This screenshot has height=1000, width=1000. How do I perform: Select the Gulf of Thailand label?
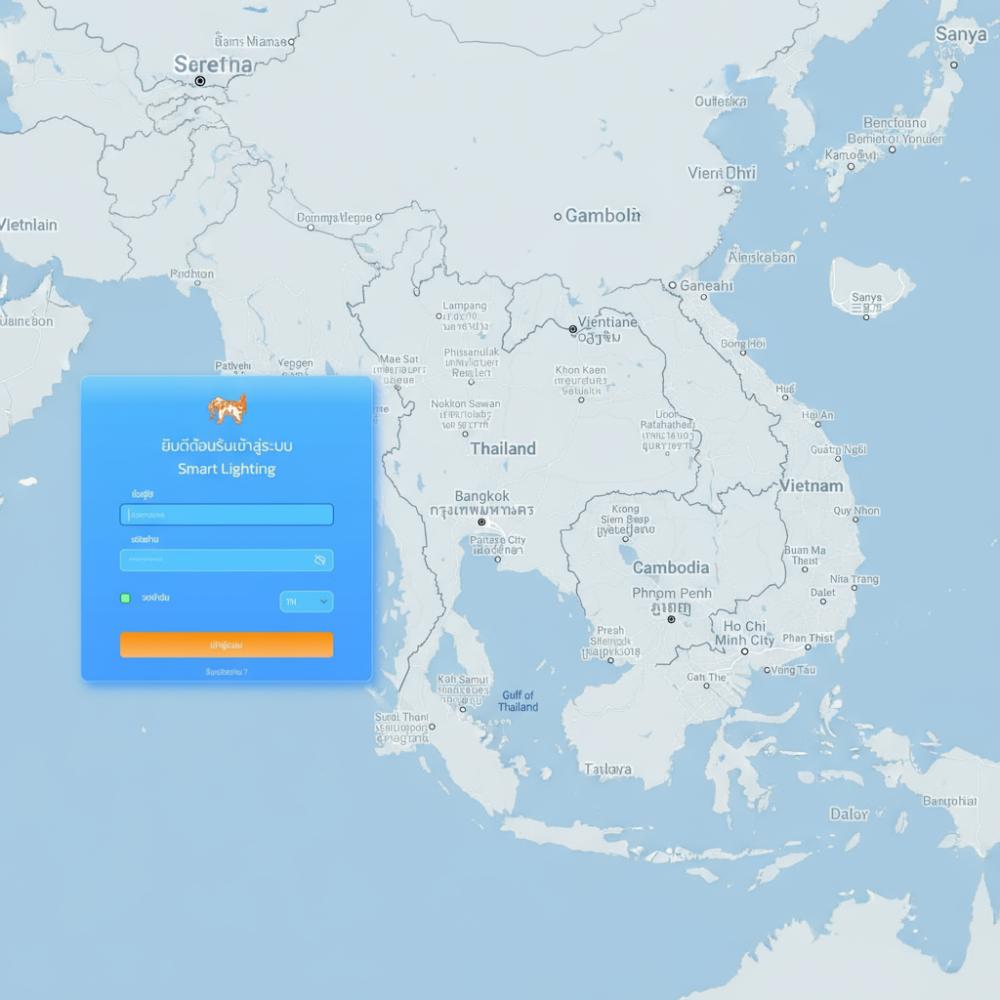[x=518, y=701]
